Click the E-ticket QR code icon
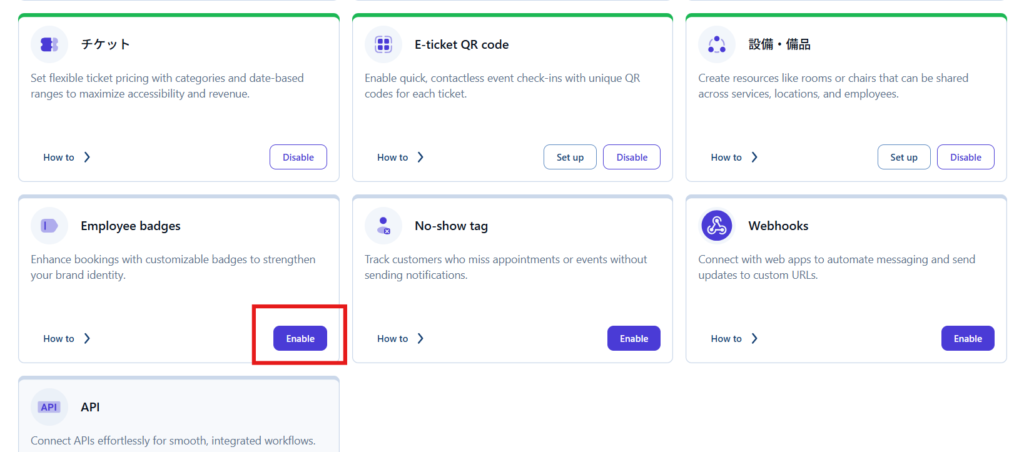Viewport: 1024px width, 452px height. point(383,44)
